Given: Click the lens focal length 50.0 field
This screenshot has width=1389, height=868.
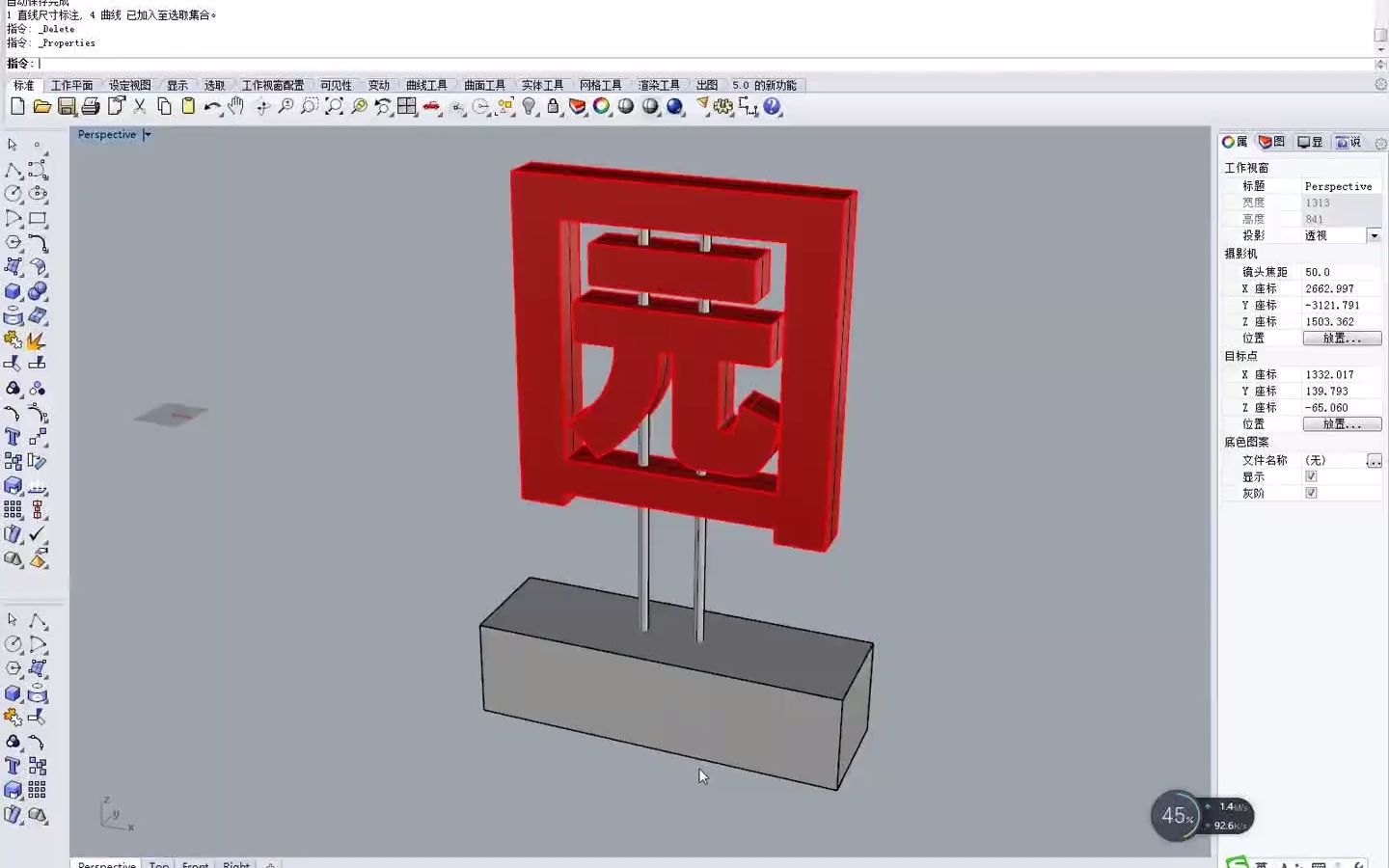Looking at the screenshot, I should [x=1342, y=272].
